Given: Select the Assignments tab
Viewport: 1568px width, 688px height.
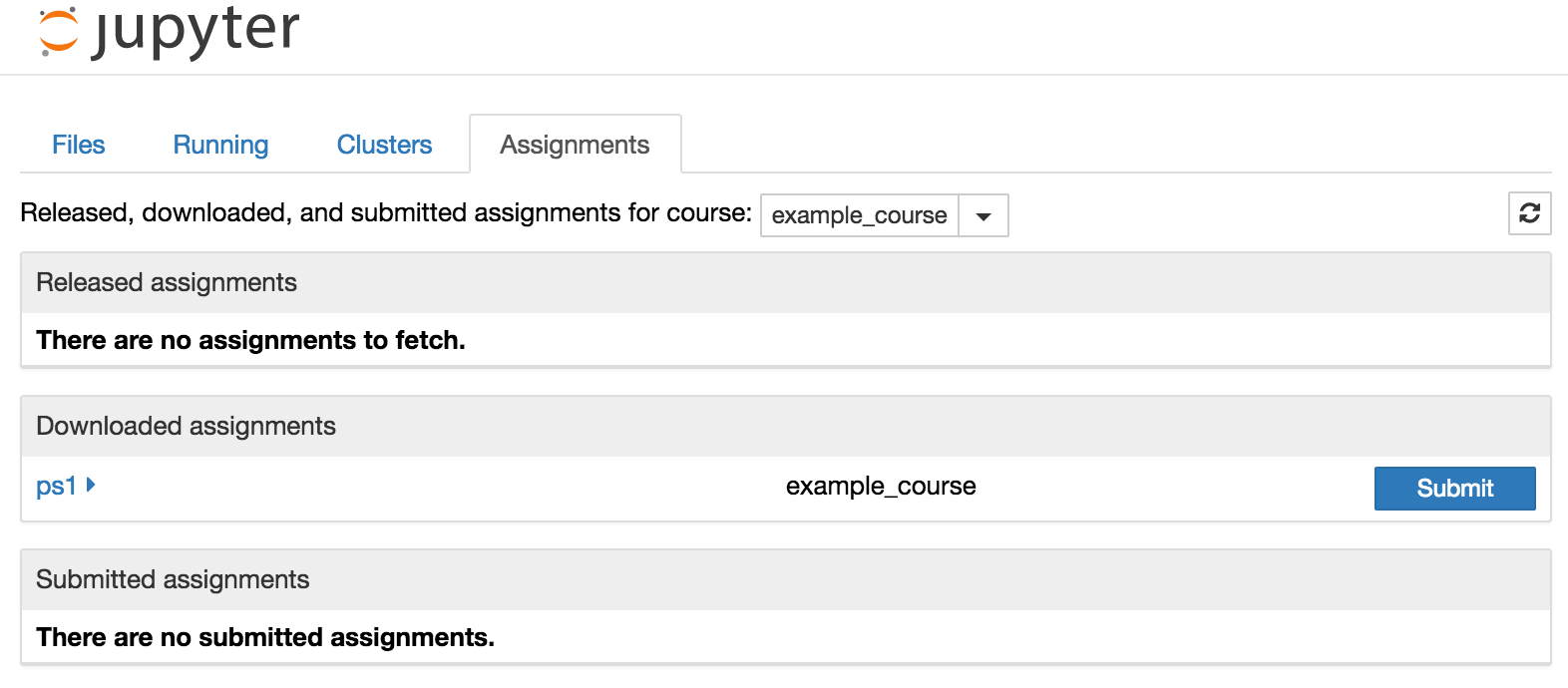Looking at the screenshot, I should (575, 145).
